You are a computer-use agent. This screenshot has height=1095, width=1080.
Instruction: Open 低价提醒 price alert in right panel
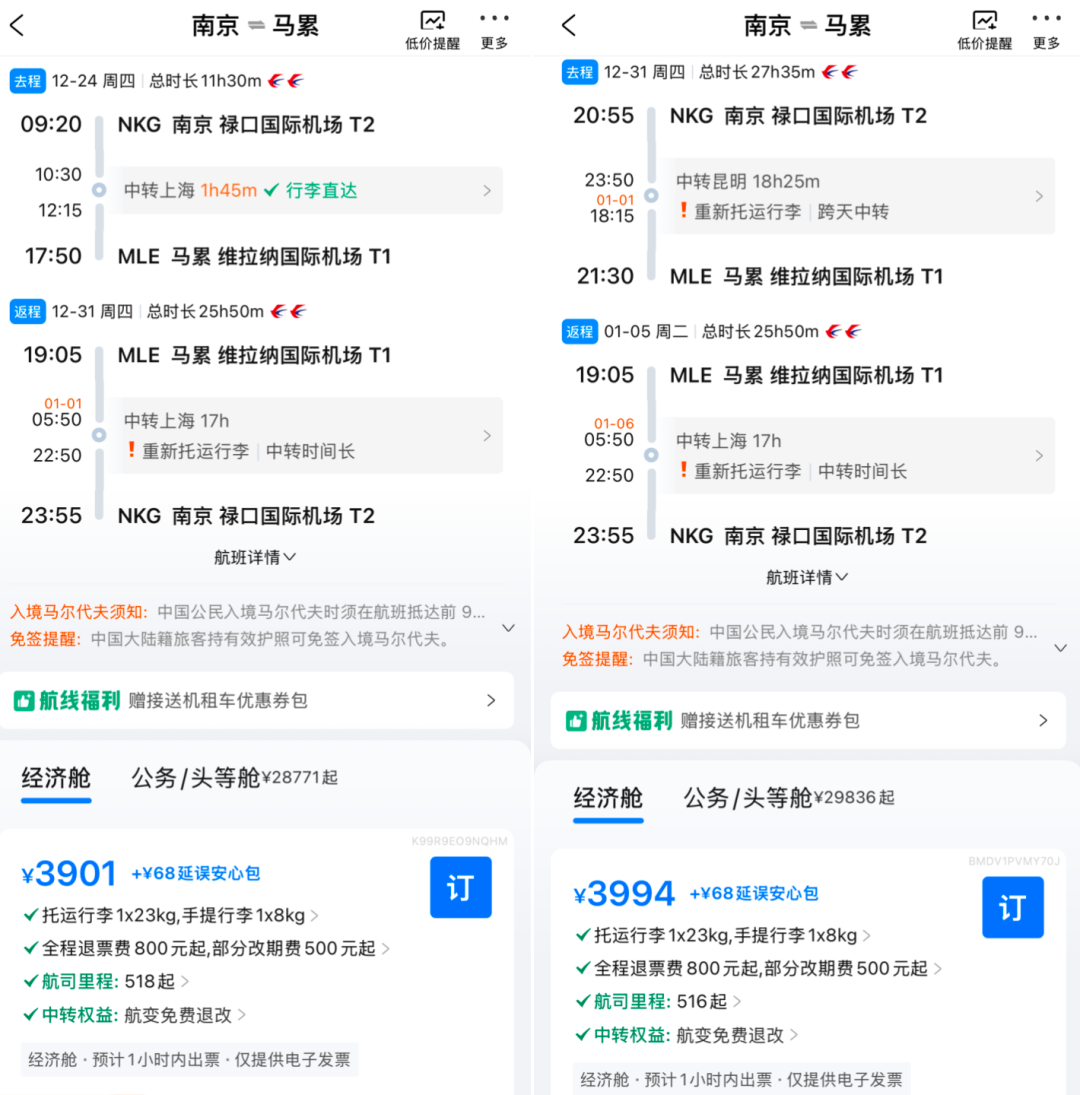point(984,30)
